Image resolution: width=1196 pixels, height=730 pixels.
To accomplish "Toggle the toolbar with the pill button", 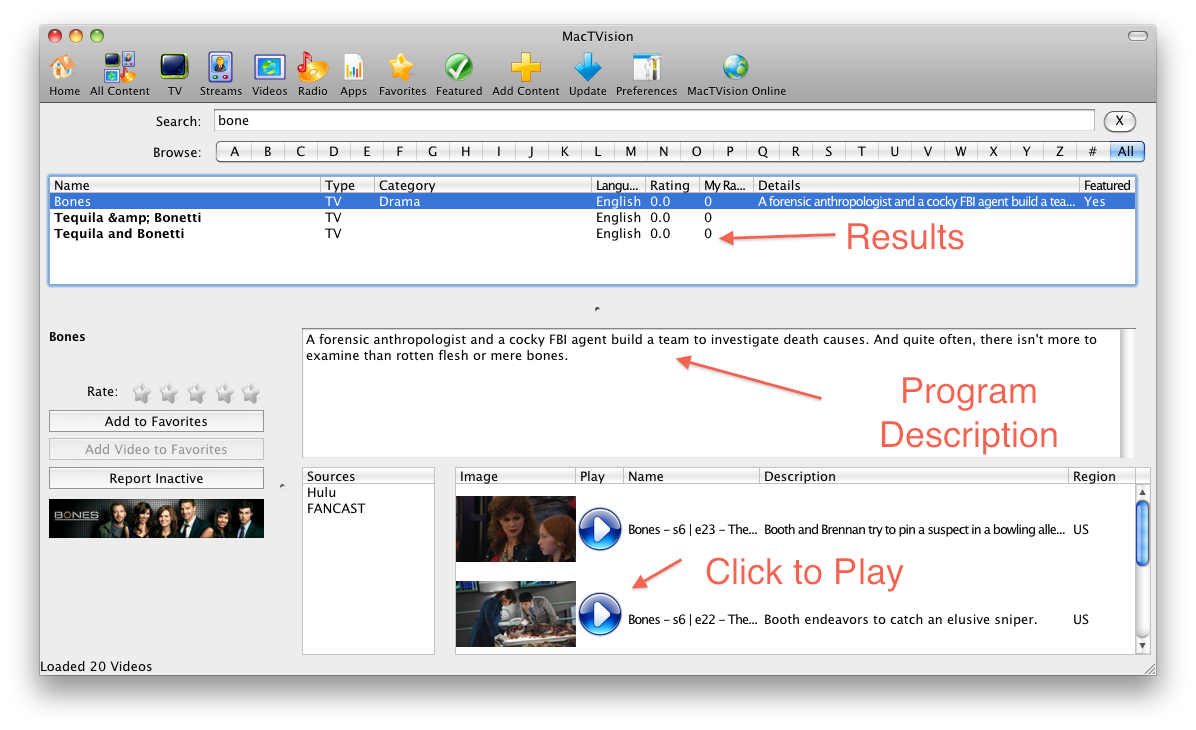I will [x=1137, y=36].
